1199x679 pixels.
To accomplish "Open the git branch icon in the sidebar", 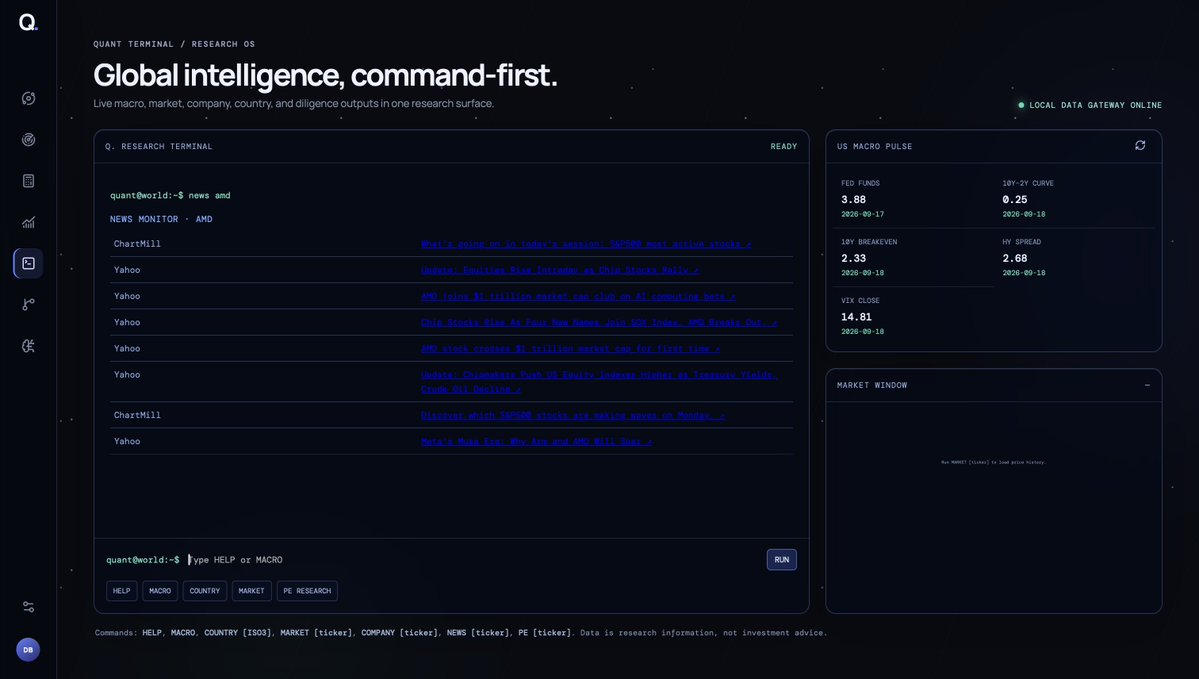I will point(28,304).
